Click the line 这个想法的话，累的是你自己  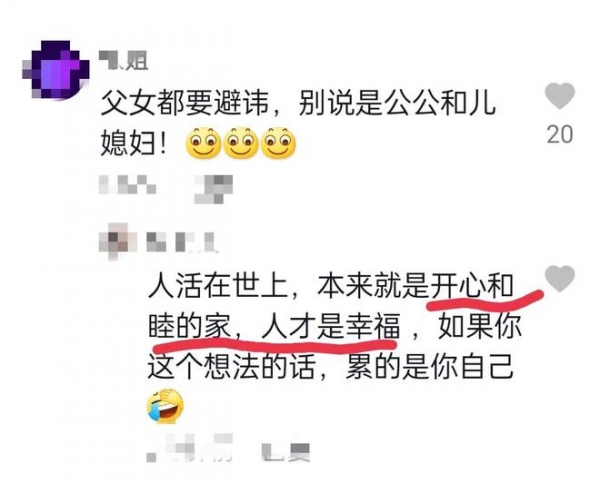coord(330,367)
